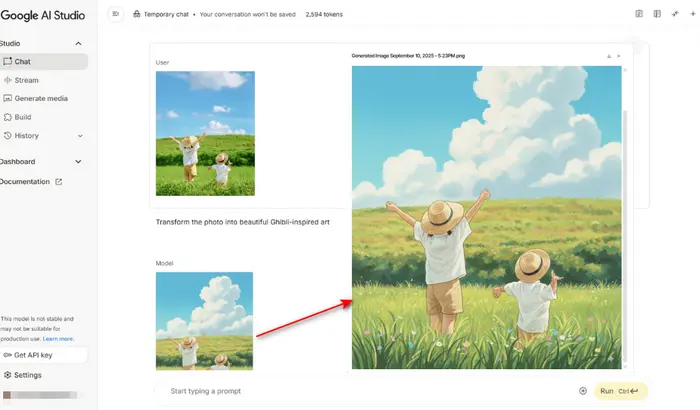Expand the History submenu chevron
The image size is (700, 410).
(x=80, y=136)
